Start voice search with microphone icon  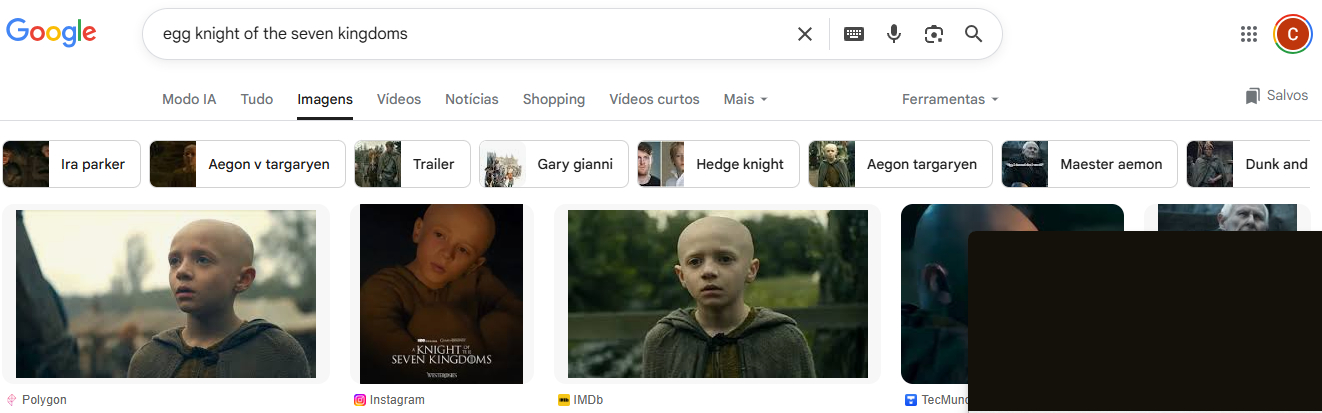coord(893,34)
